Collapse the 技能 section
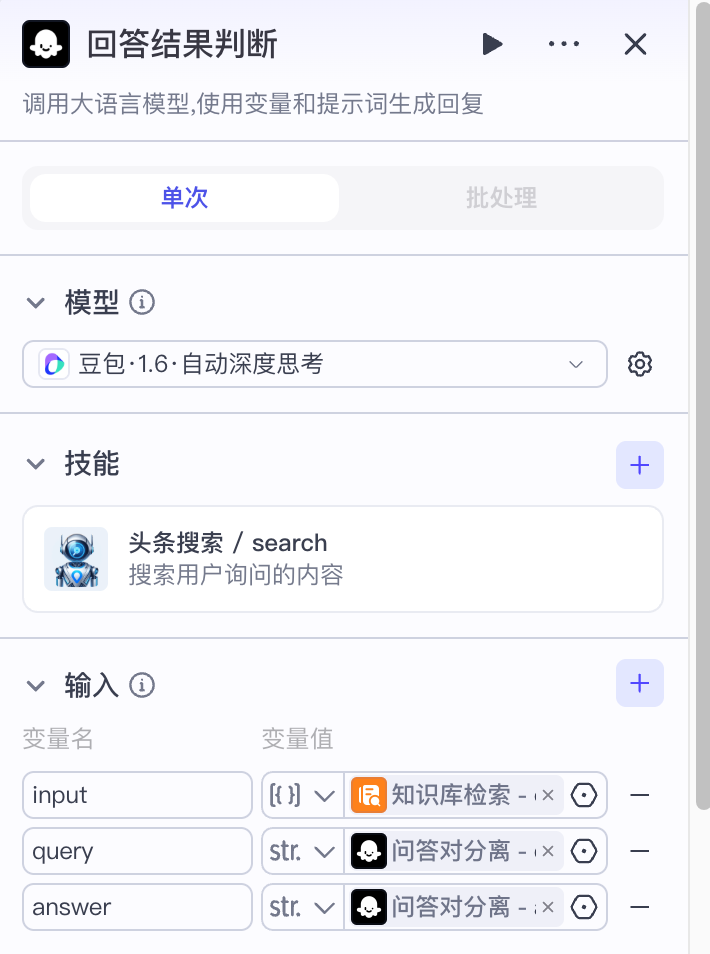 [x=36, y=464]
